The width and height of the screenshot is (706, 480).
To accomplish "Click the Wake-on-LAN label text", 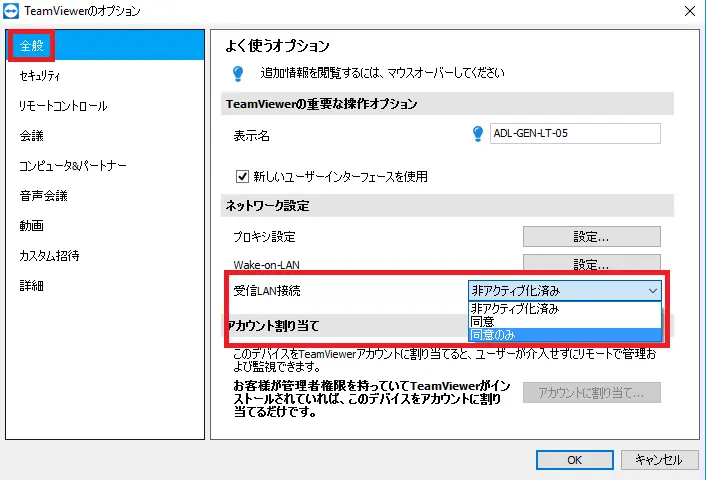I will point(267,265).
